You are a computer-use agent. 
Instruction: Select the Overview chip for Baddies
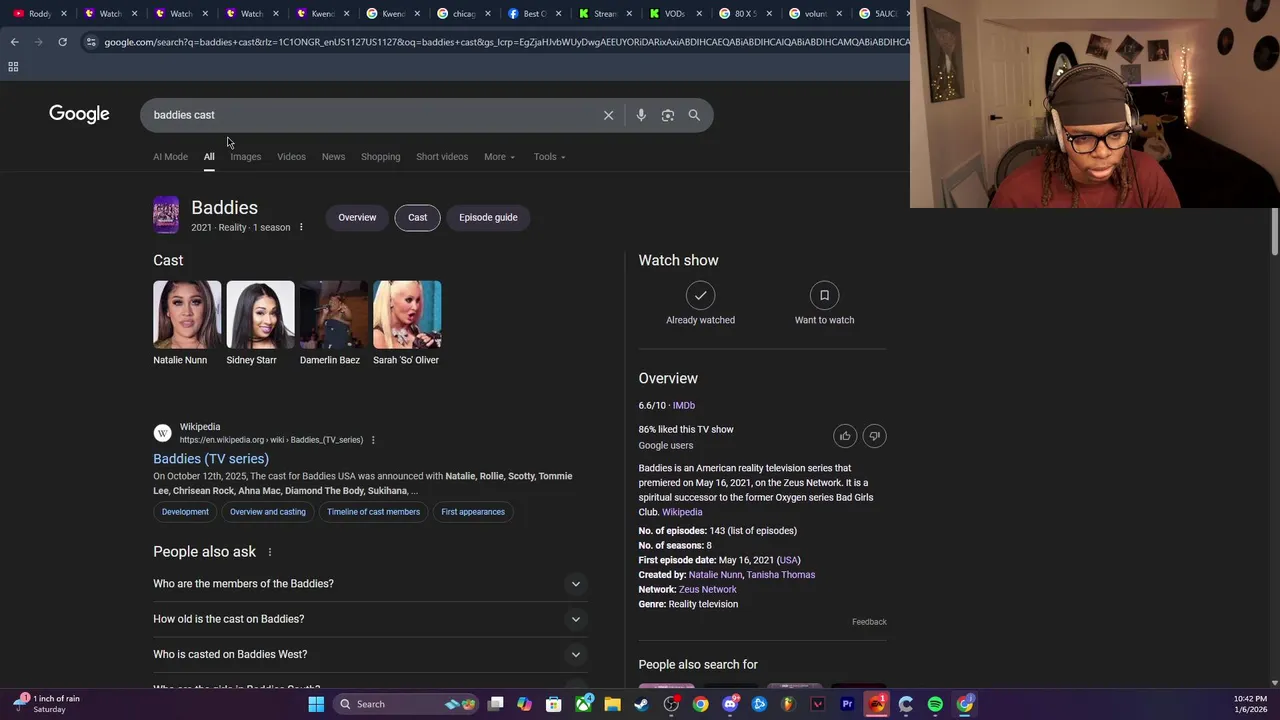tap(357, 217)
